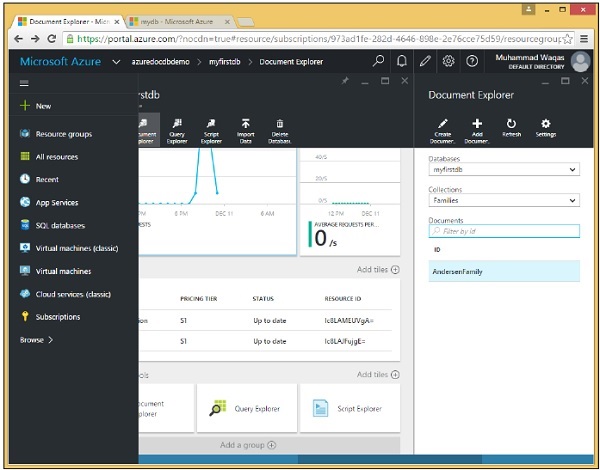Select SQL databases in the sidebar
The width and height of the screenshot is (600, 470).
point(60,225)
